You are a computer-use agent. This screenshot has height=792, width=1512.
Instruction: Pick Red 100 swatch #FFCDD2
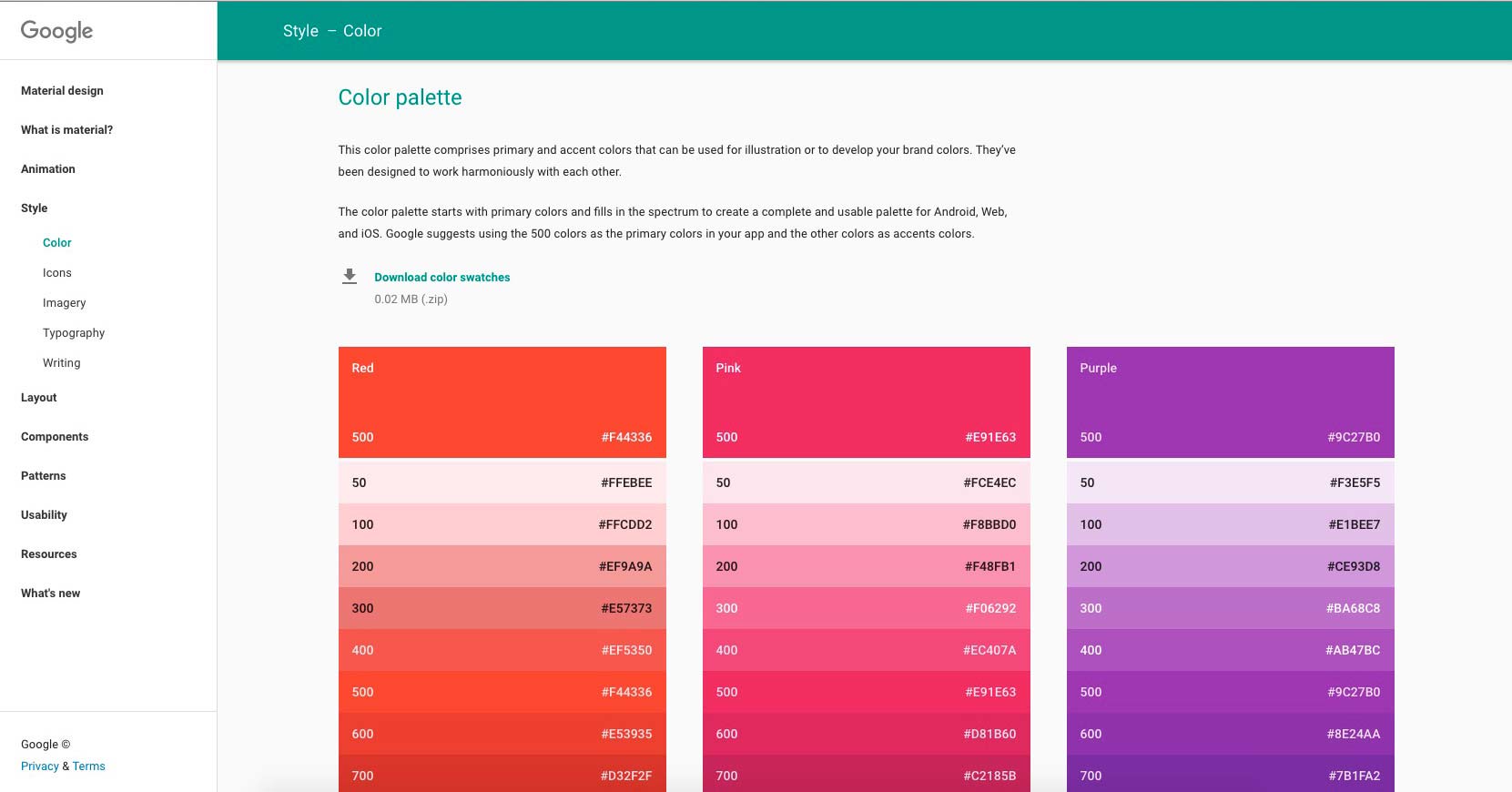click(502, 524)
